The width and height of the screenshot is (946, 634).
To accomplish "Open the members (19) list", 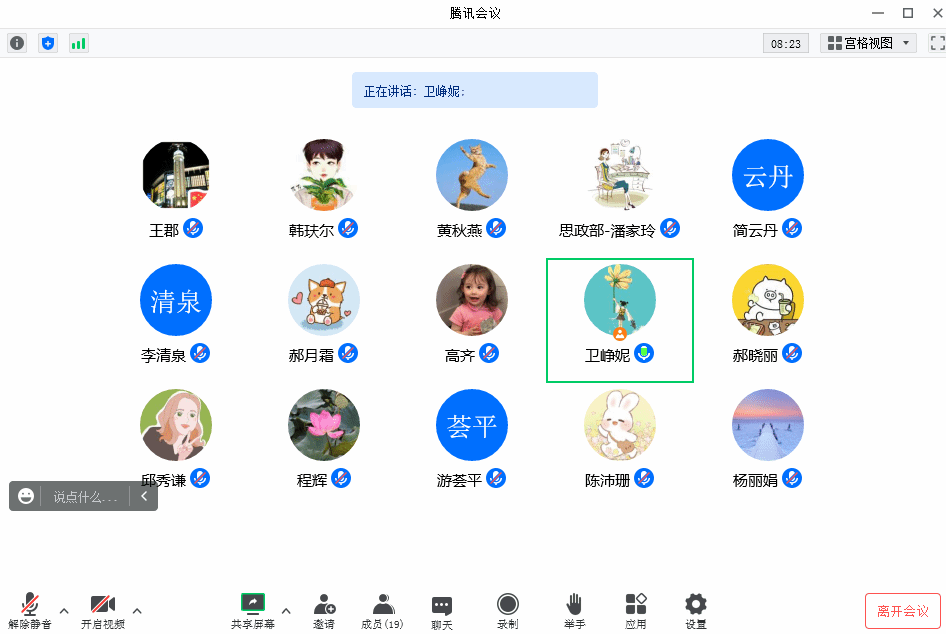I will [x=382, y=611].
